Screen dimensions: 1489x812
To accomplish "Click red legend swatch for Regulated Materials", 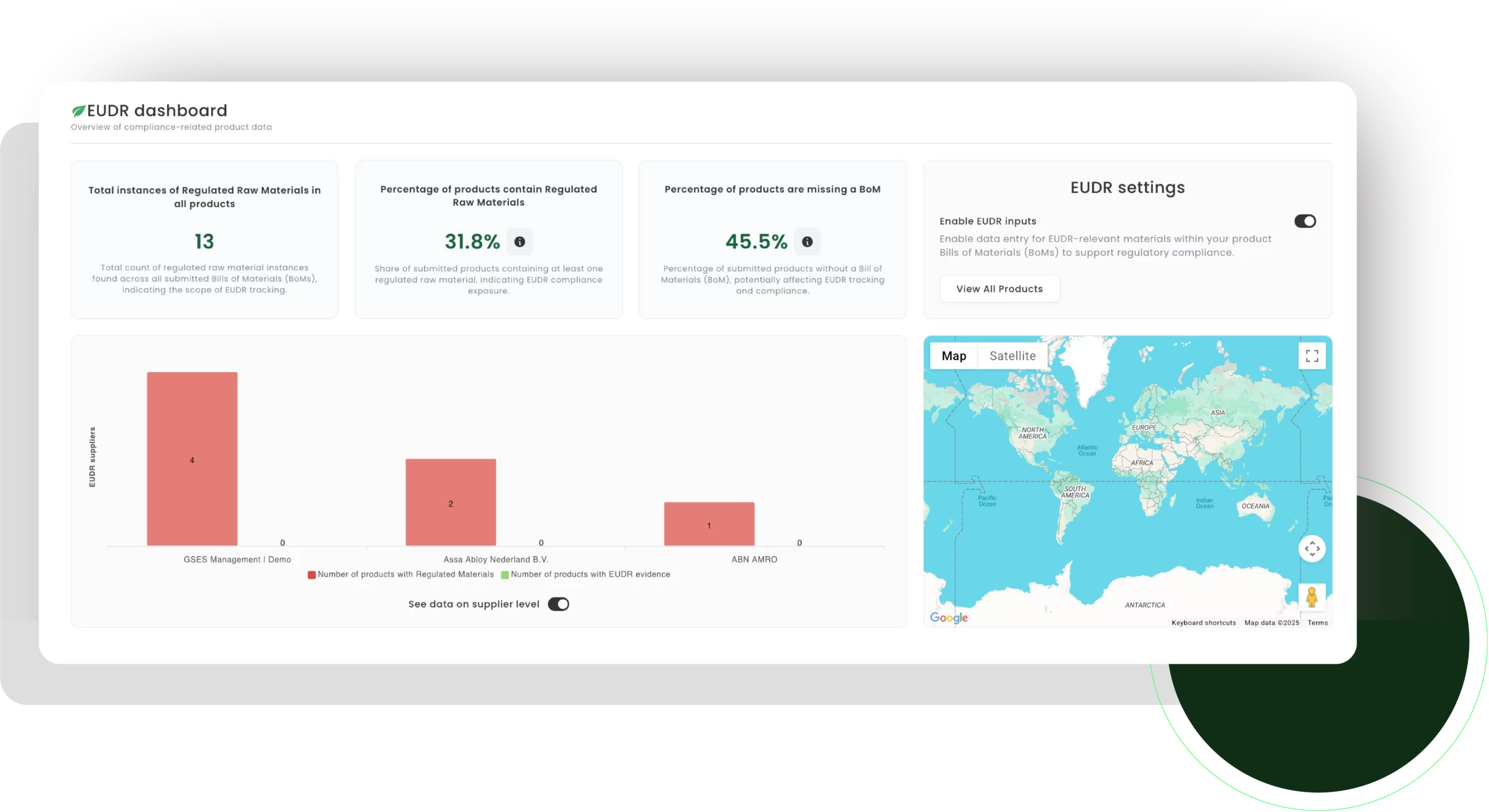I will click(x=312, y=575).
